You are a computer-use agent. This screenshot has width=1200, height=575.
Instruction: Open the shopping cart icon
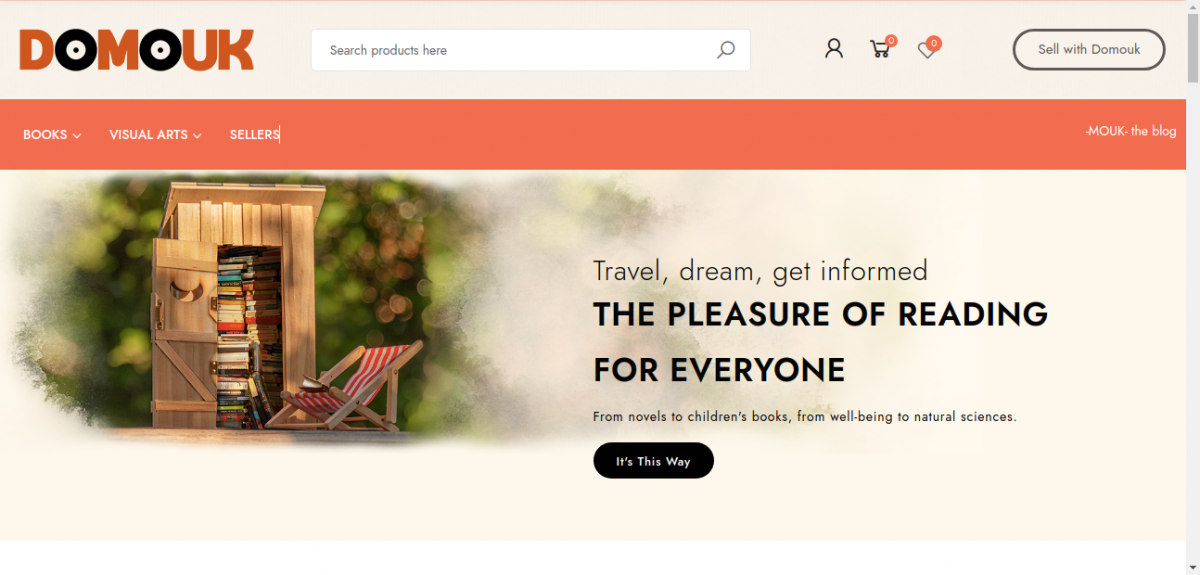point(880,49)
